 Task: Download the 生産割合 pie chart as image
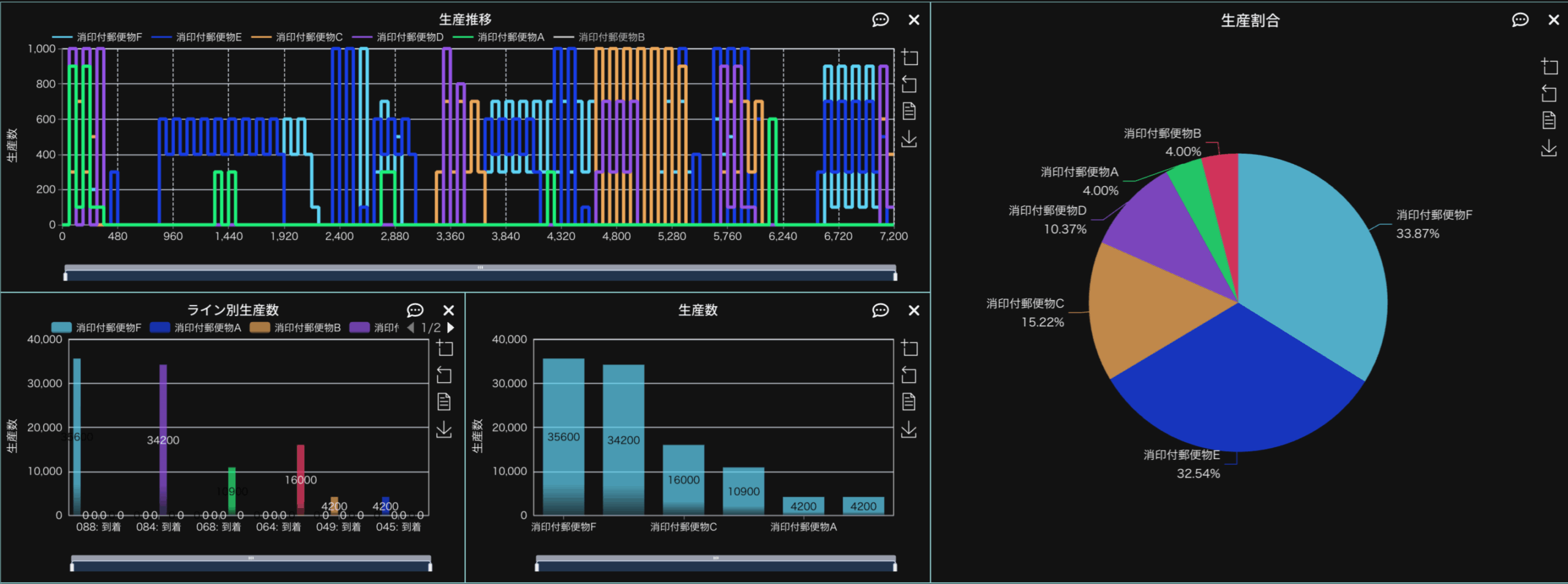pyautogui.click(x=1548, y=148)
